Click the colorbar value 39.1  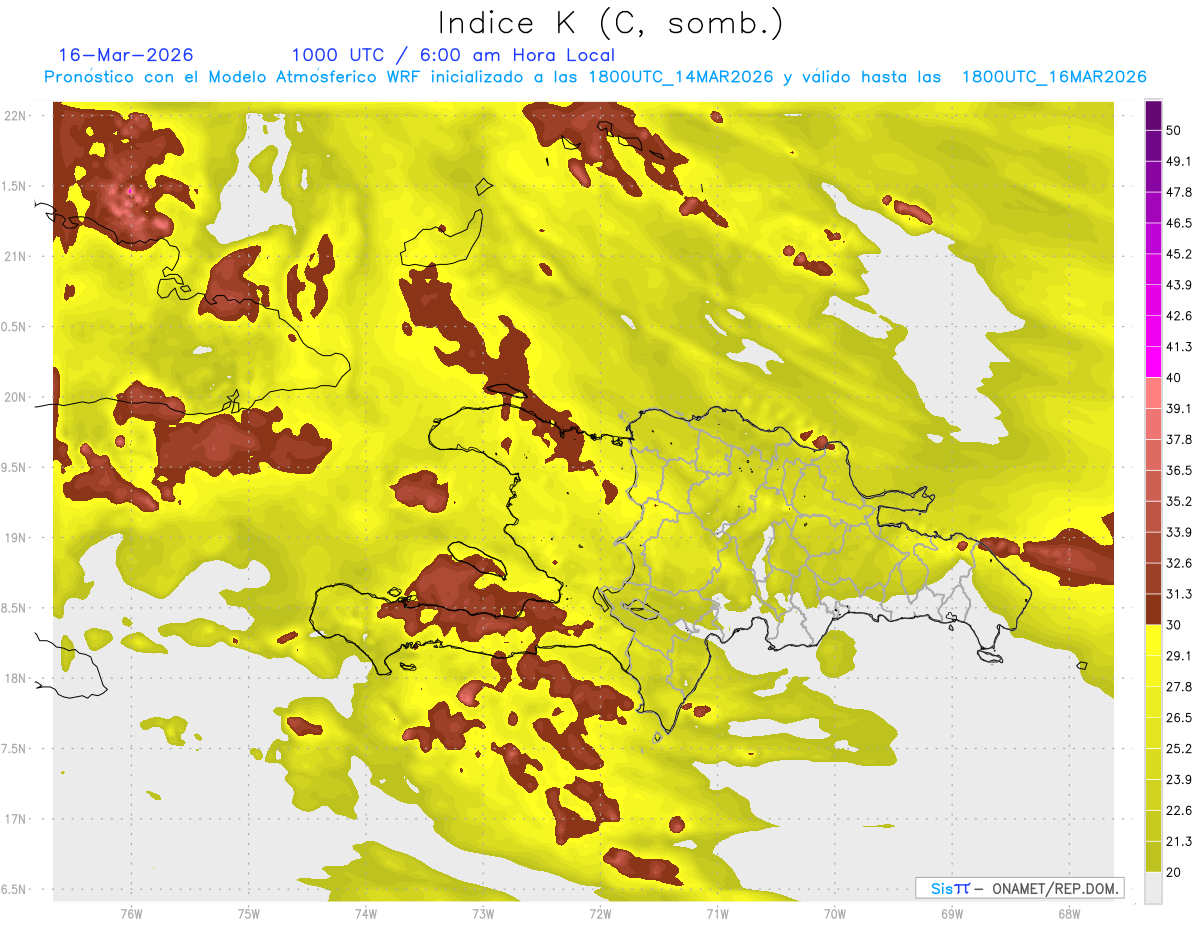pos(1179,408)
